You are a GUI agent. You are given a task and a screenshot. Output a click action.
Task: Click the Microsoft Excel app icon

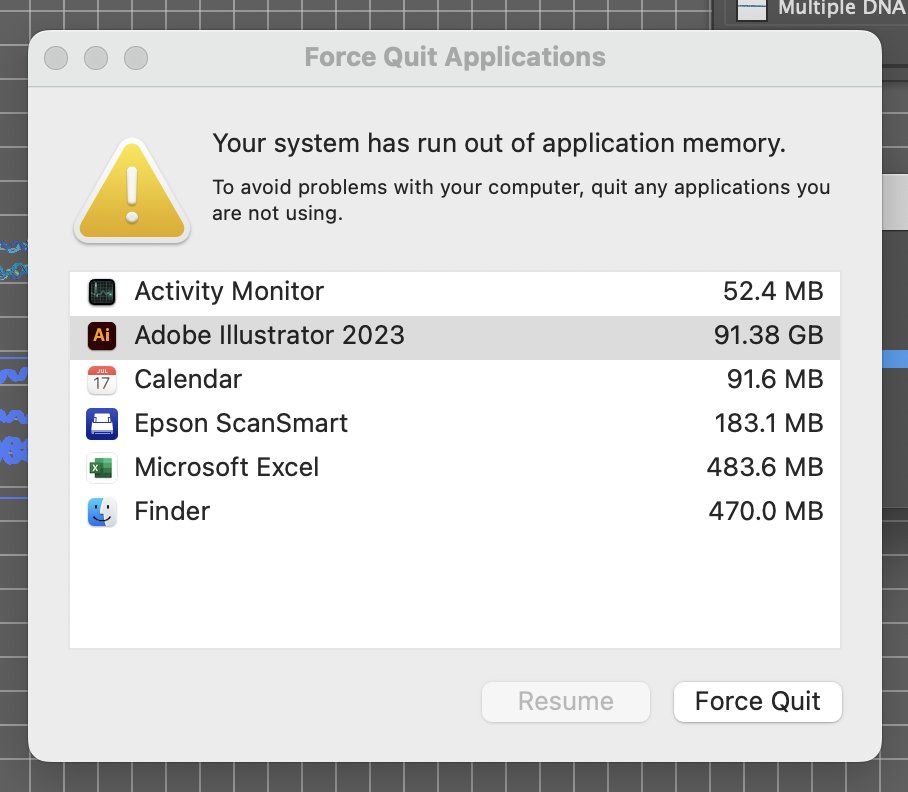pos(102,468)
